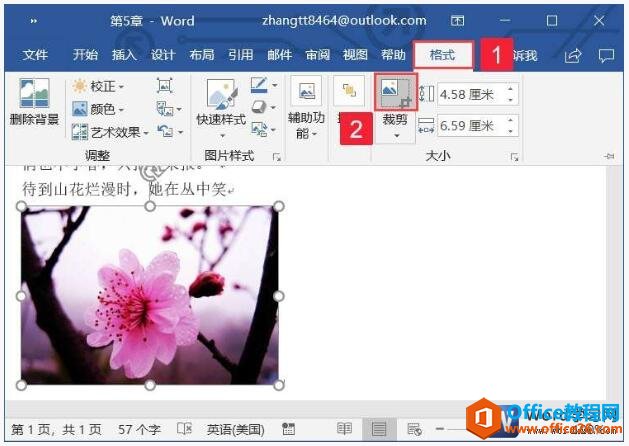Click the Crop (裁剪) picture icon
629x446 pixels.
[x=396, y=93]
